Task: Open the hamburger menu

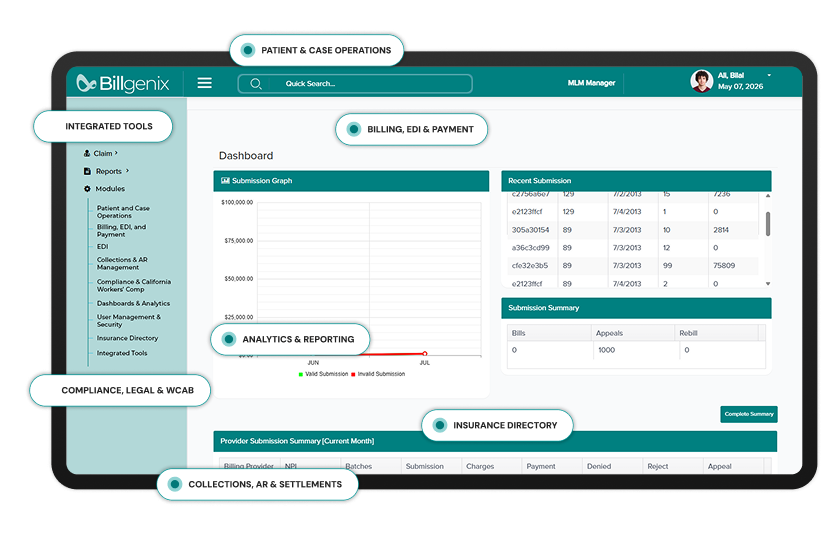Action: [204, 83]
